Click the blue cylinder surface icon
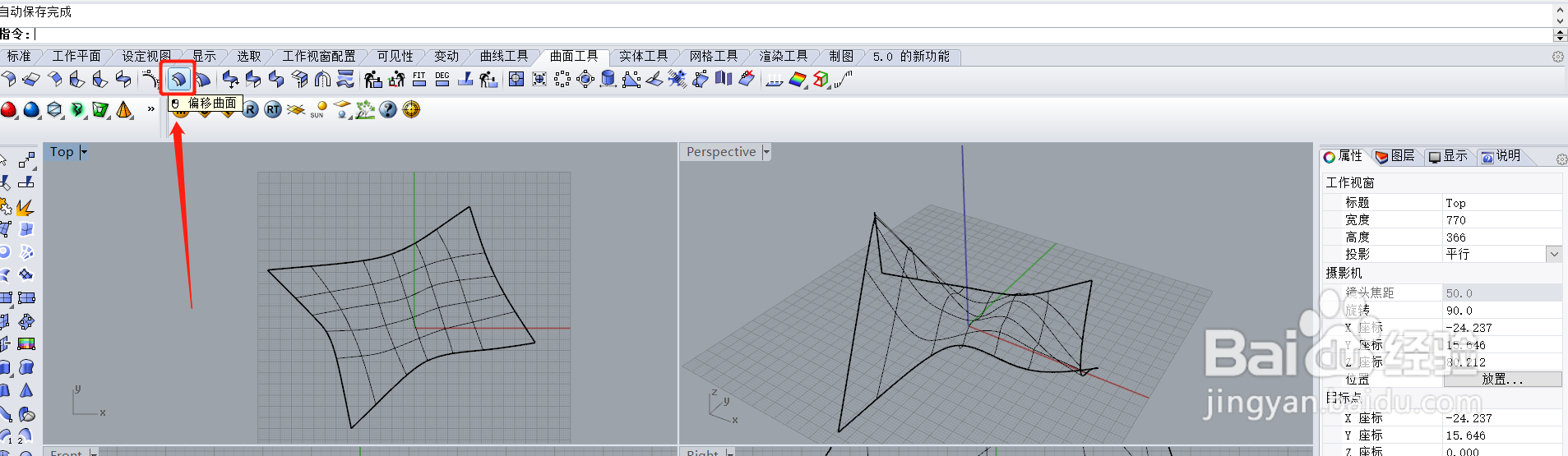 point(608,79)
